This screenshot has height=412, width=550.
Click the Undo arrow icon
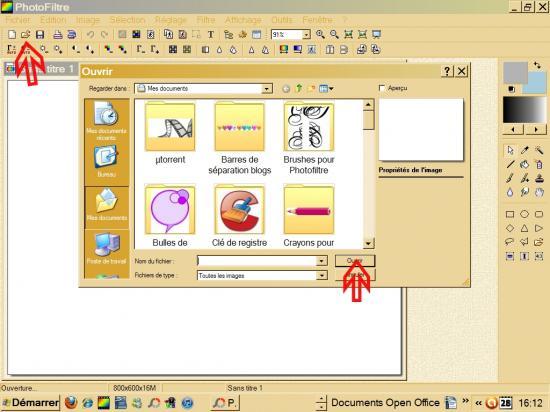click(90, 34)
